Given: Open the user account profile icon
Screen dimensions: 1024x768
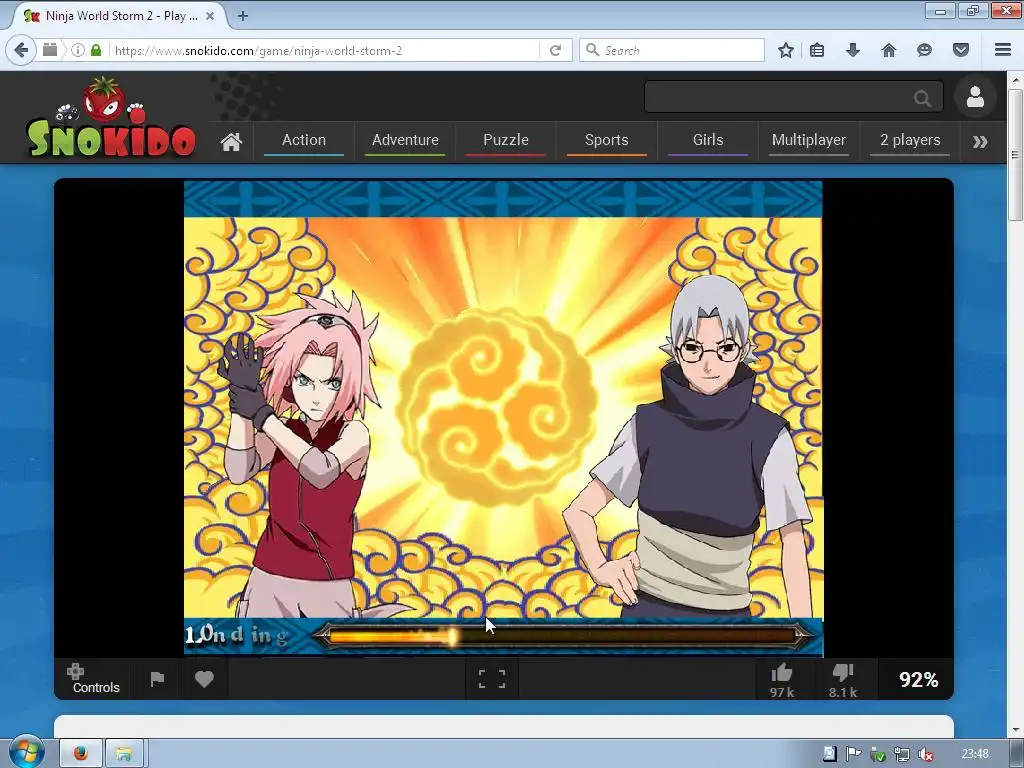Looking at the screenshot, I should point(975,97).
